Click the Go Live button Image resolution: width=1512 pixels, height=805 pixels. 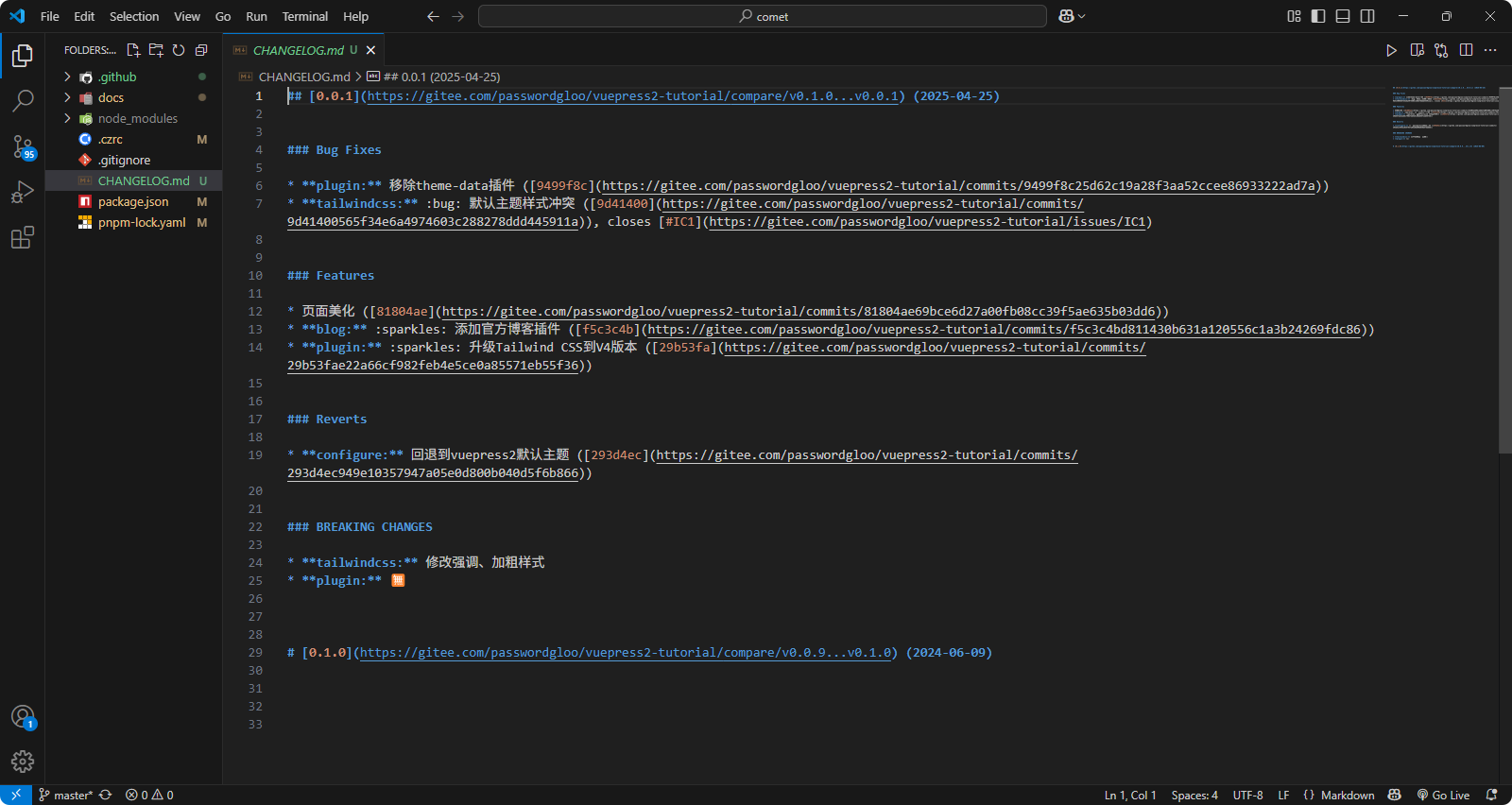tap(1443, 796)
